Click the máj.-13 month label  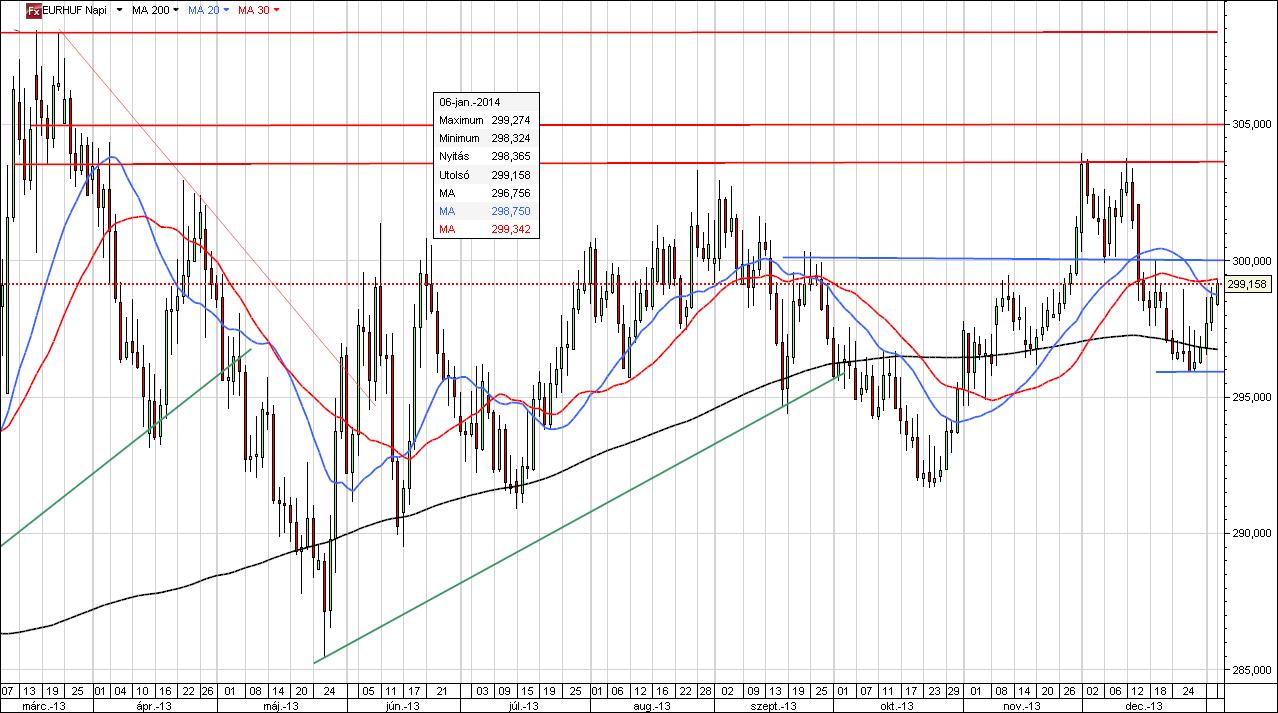[x=282, y=706]
